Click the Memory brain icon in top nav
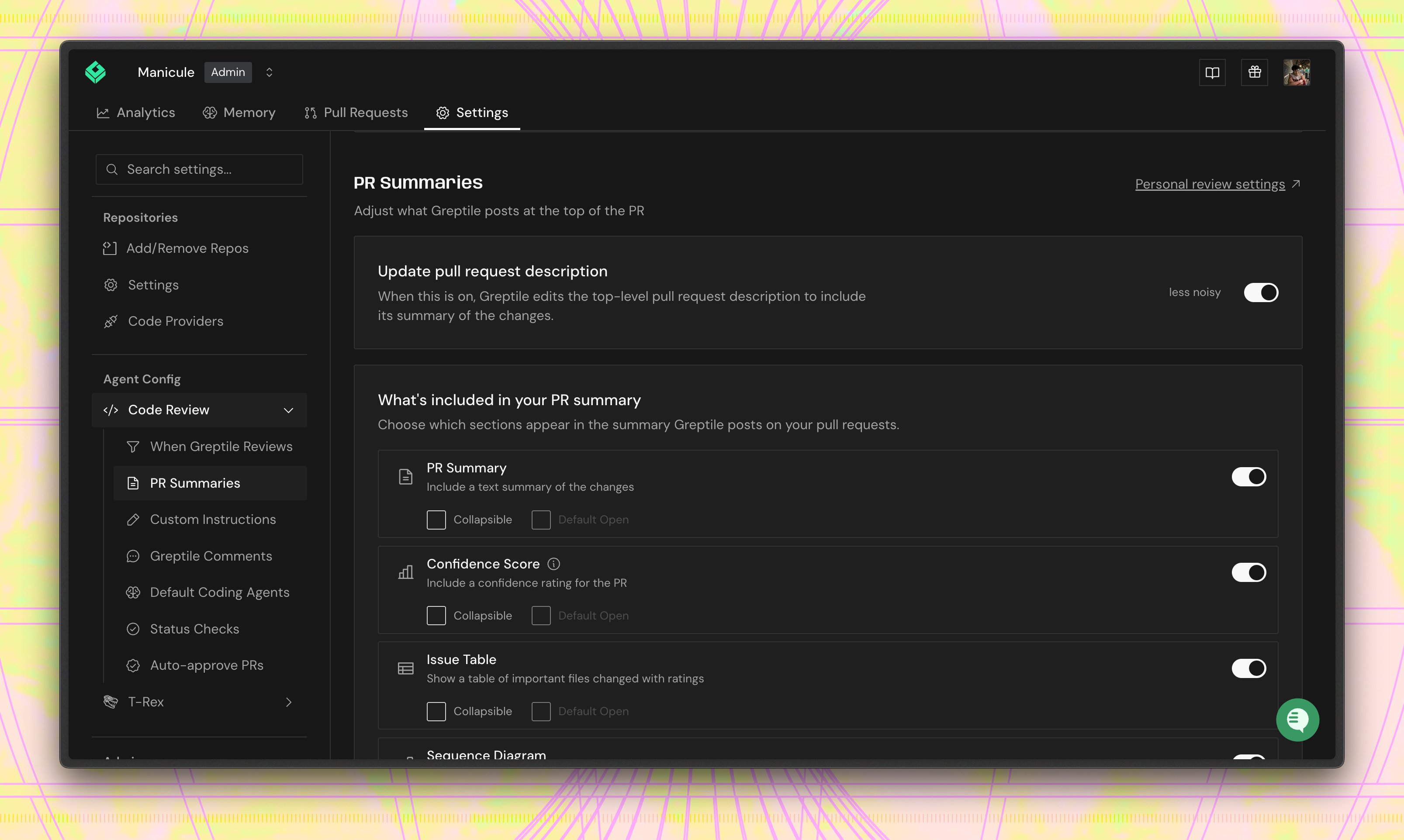The width and height of the screenshot is (1404, 840). (x=210, y=113)
